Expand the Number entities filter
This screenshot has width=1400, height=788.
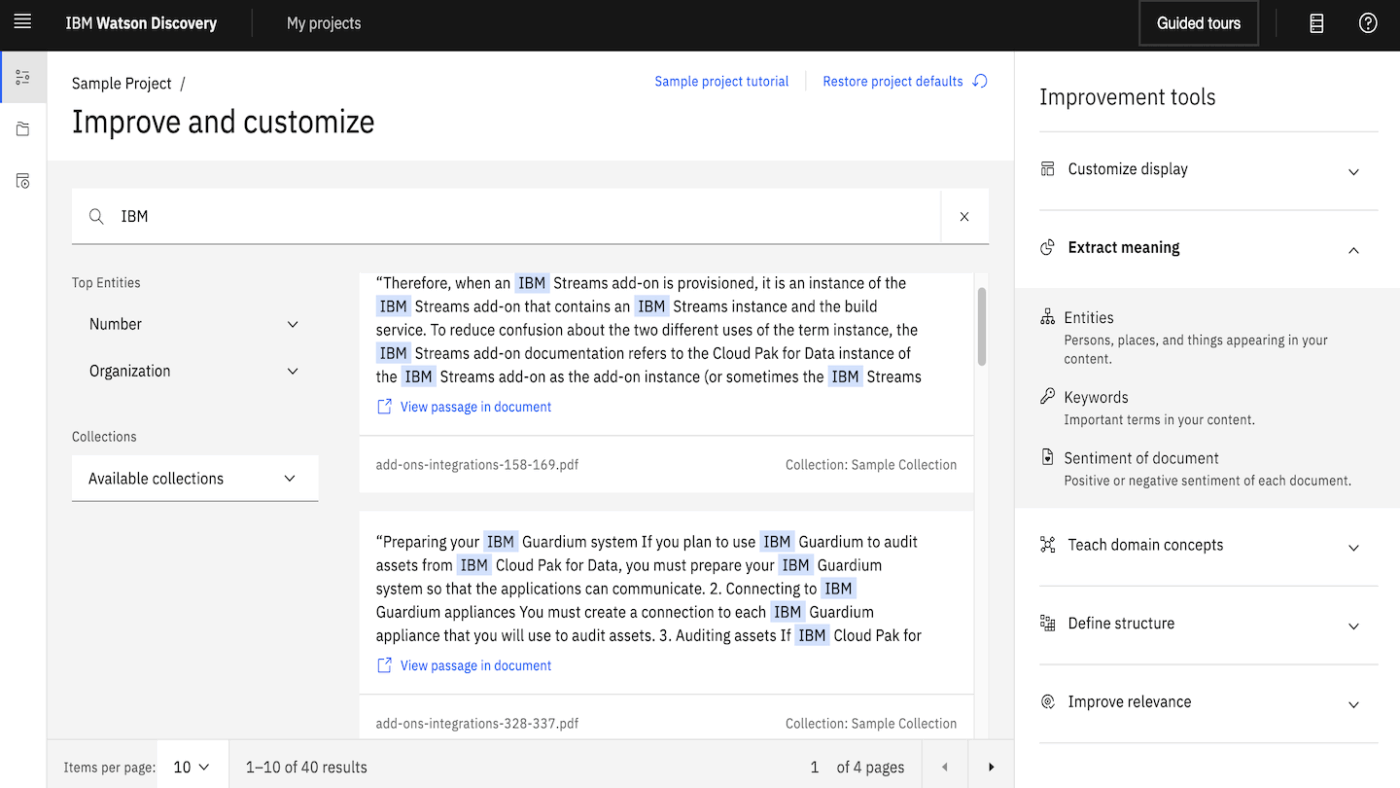293,324
